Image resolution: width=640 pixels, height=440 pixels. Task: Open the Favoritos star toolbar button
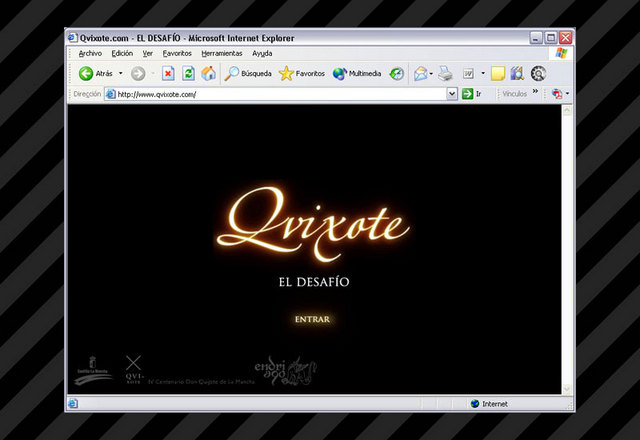tap(302, 73)
